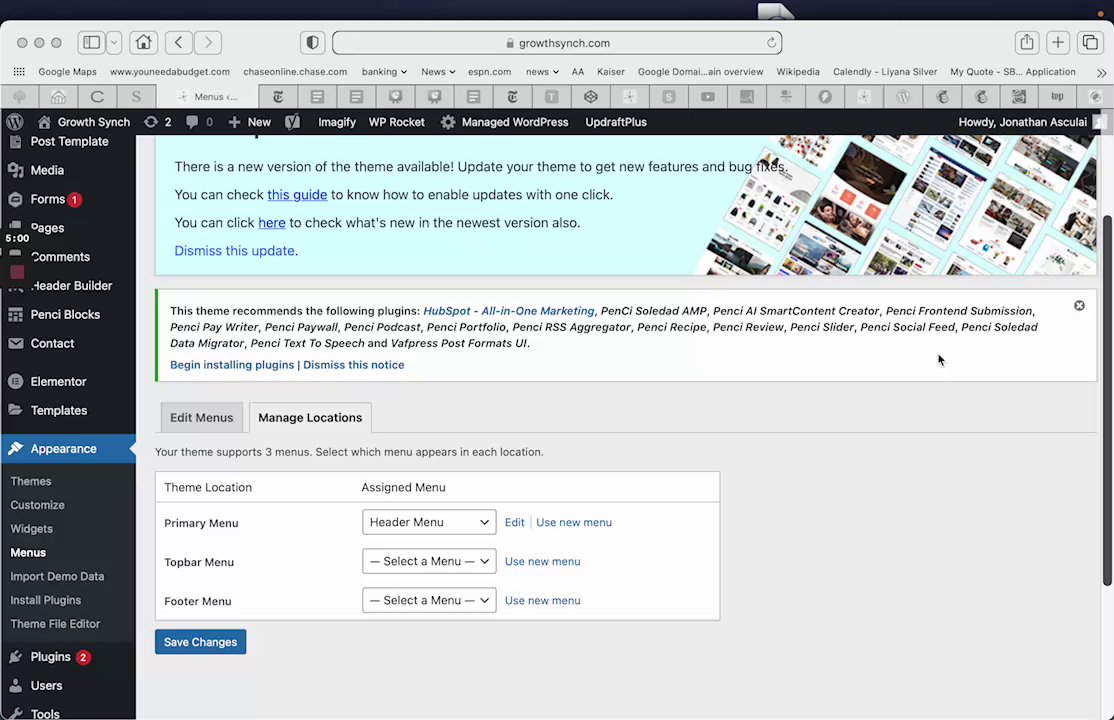Viewport: 1114px width, 720px height.
Task: Click 'here' to see what's new
Action: [x=271, y=222]
